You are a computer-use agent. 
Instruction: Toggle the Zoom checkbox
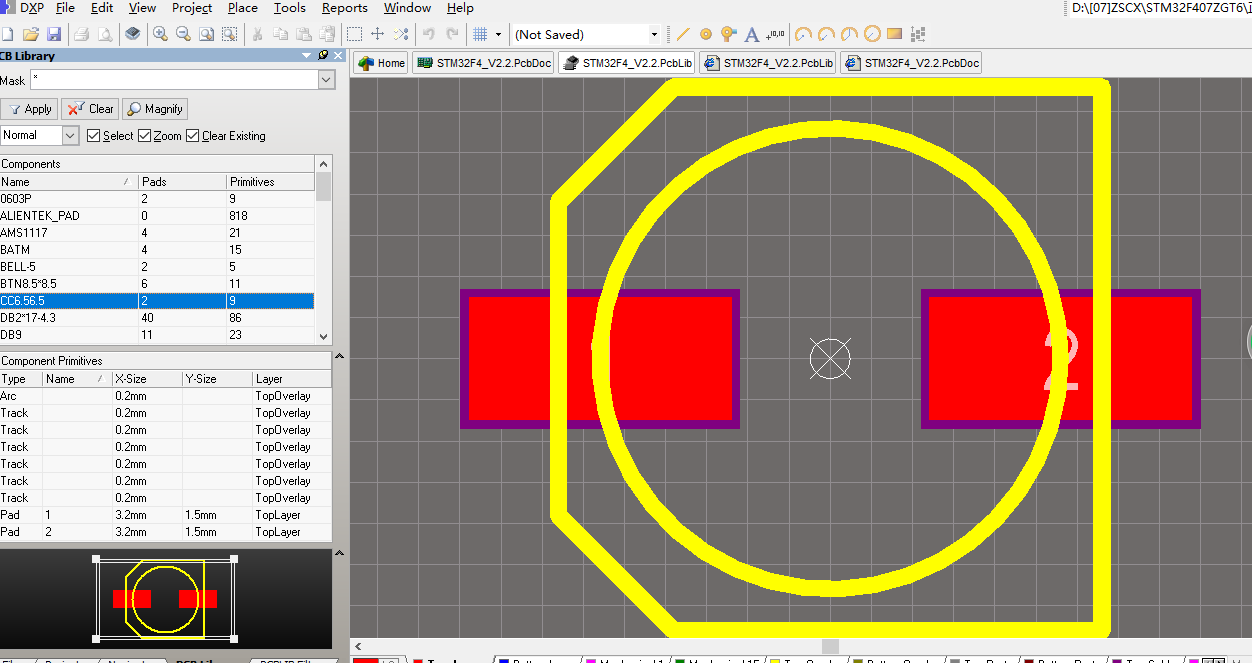click(144, 136)
